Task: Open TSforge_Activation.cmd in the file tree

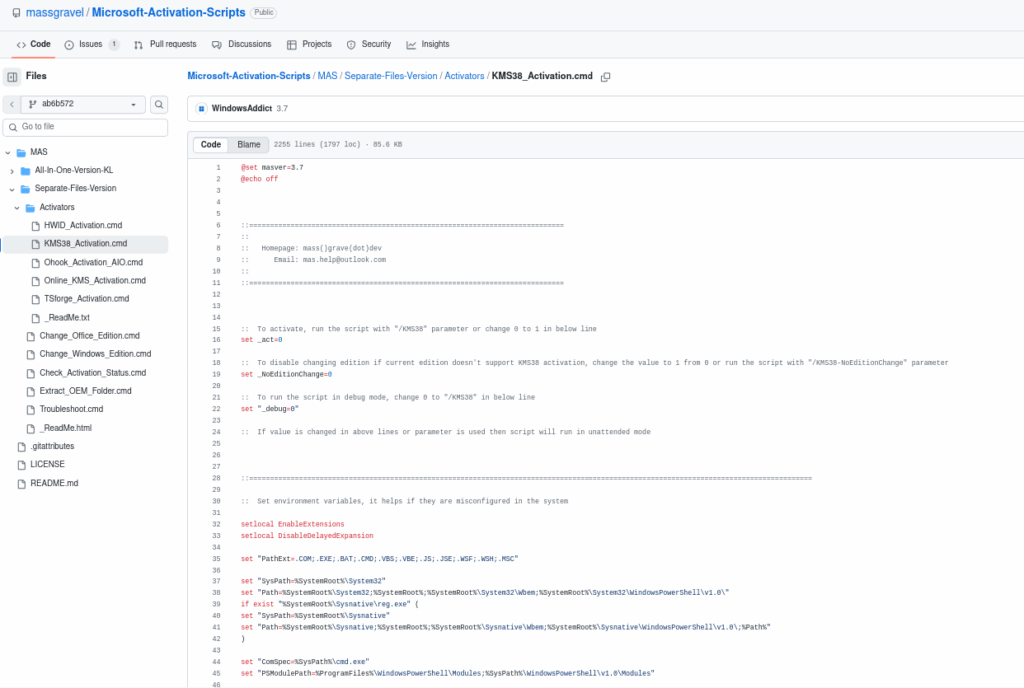Action: click(x=86, y=298)
